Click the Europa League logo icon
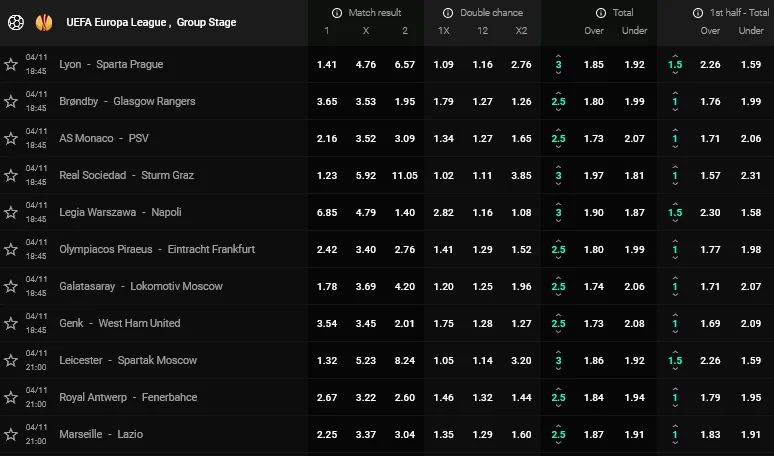This screenshot has width=774, height=456. click(x=44, y=21)
